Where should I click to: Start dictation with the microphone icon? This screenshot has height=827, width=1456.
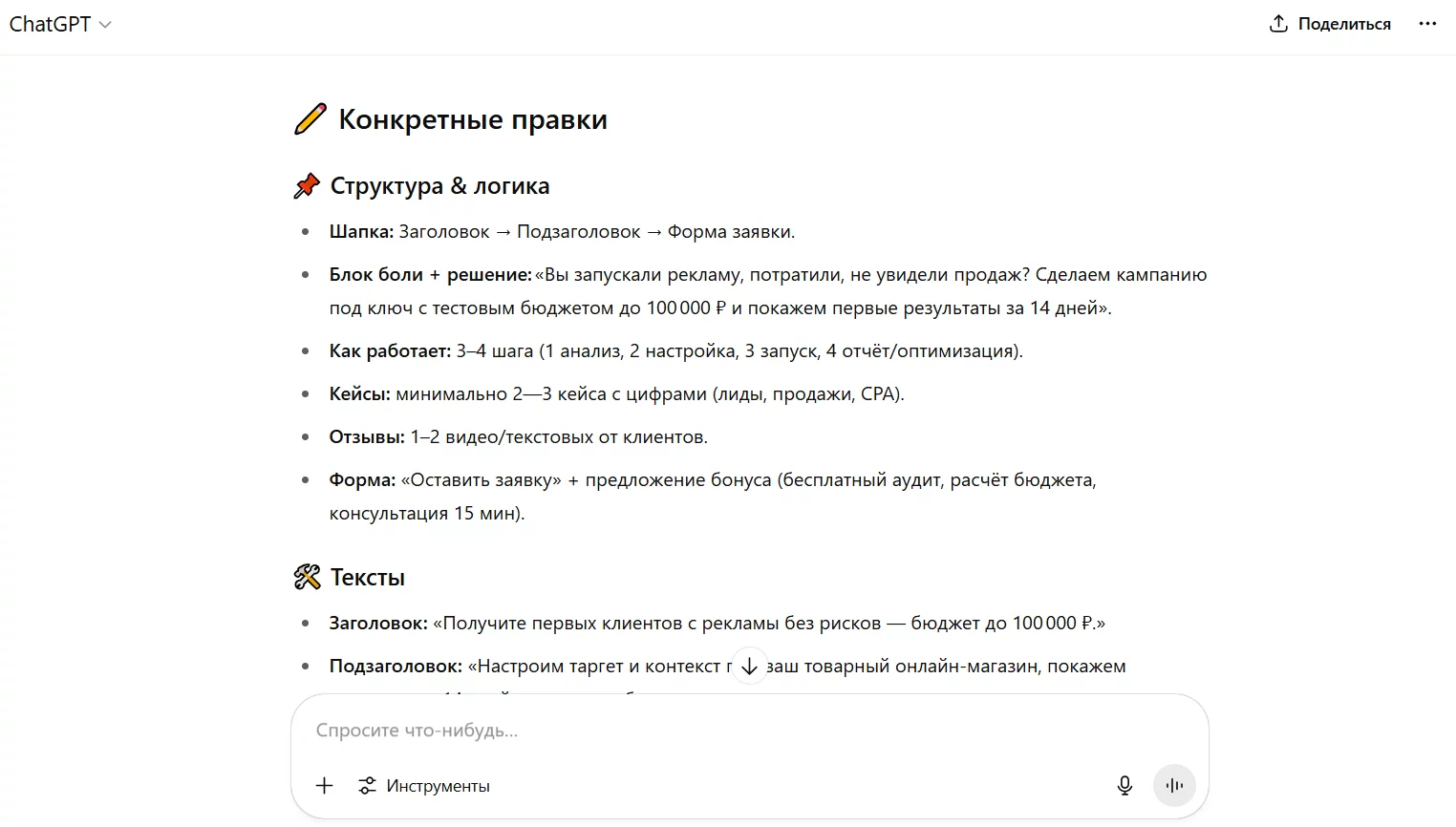point(1124,786)
